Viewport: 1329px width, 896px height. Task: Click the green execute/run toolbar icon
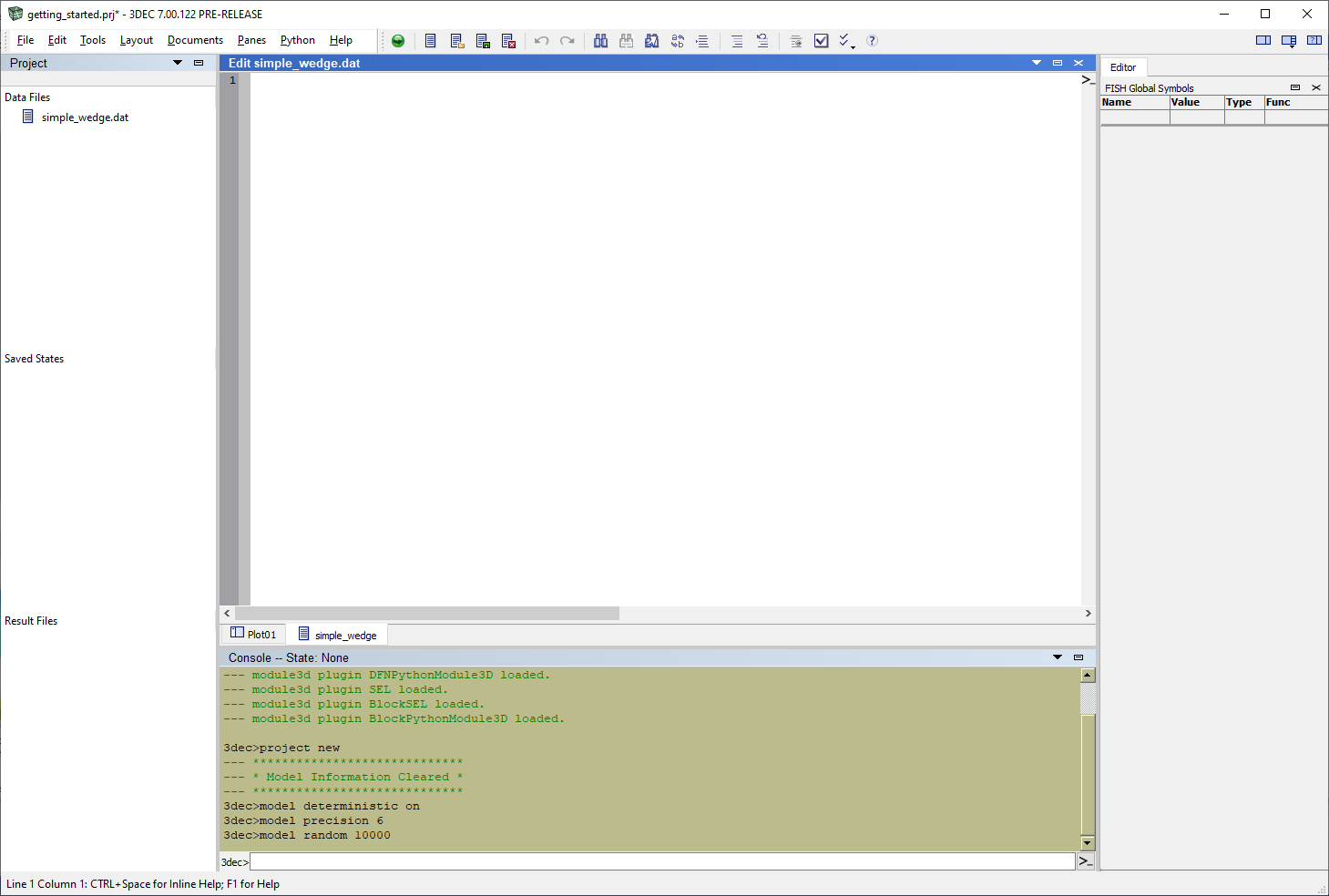[398, 41]
